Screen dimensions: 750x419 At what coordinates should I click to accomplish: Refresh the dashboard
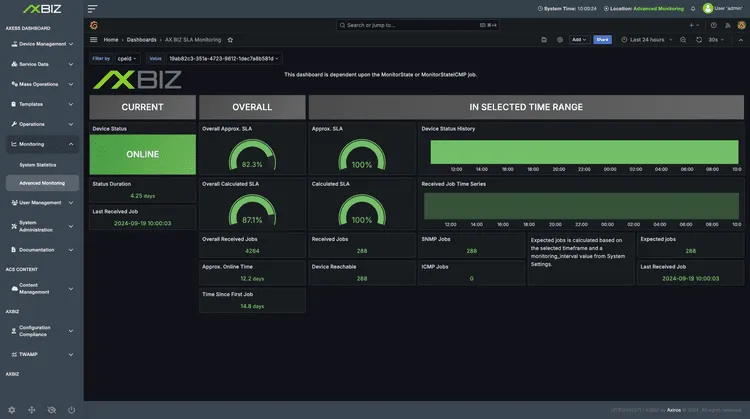click(698, 40)
